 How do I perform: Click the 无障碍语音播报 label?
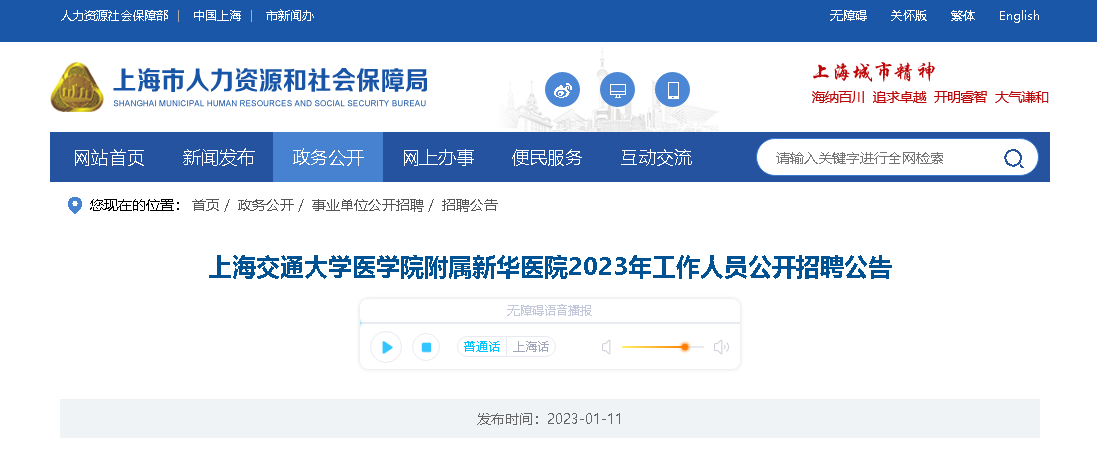coord(549,310)
